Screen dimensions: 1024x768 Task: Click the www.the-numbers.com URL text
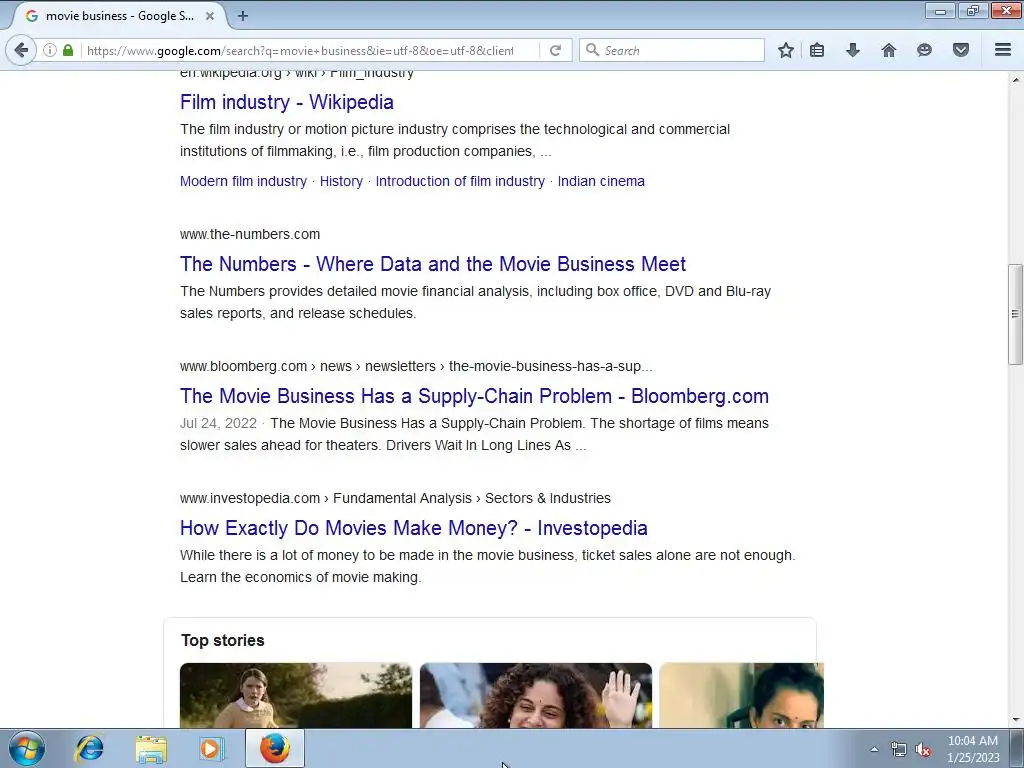point(250,234)
